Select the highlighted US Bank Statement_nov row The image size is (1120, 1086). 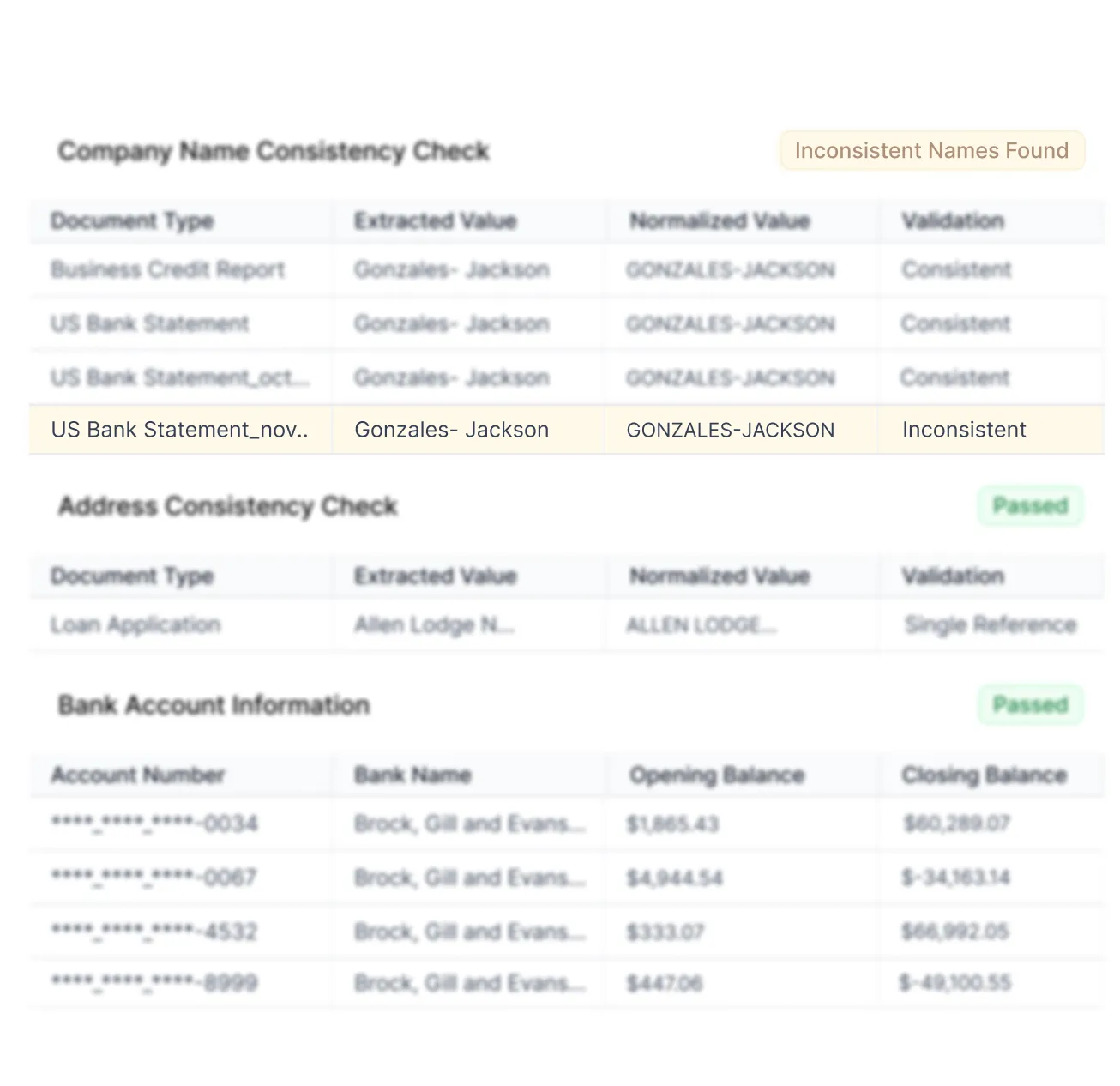(x=180, y=430)
